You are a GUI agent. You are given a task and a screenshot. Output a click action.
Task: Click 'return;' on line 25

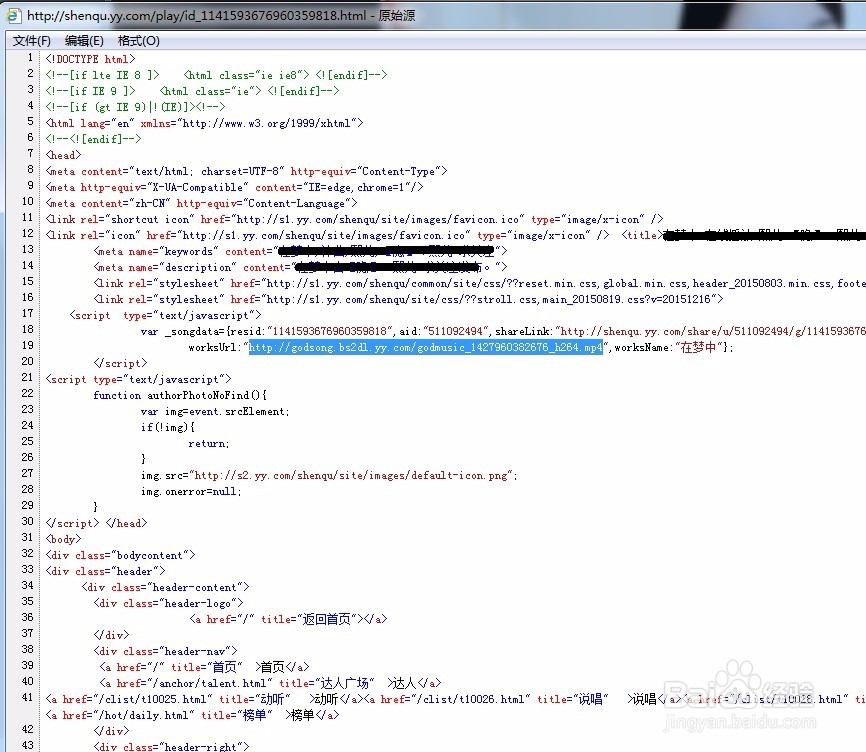pos(209,443)
